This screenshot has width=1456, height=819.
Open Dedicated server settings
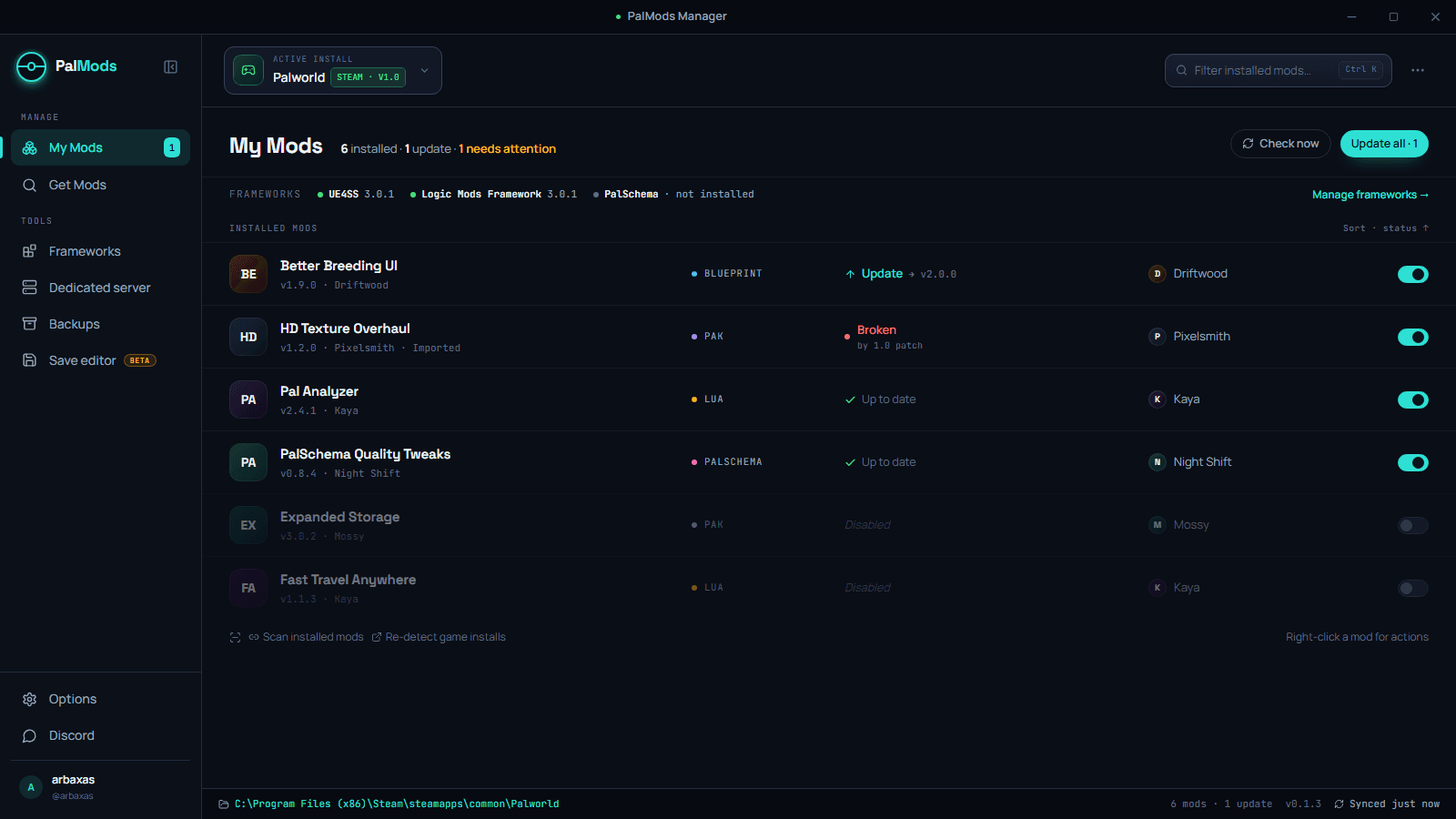pyautogui.click(x=100, y=288)
